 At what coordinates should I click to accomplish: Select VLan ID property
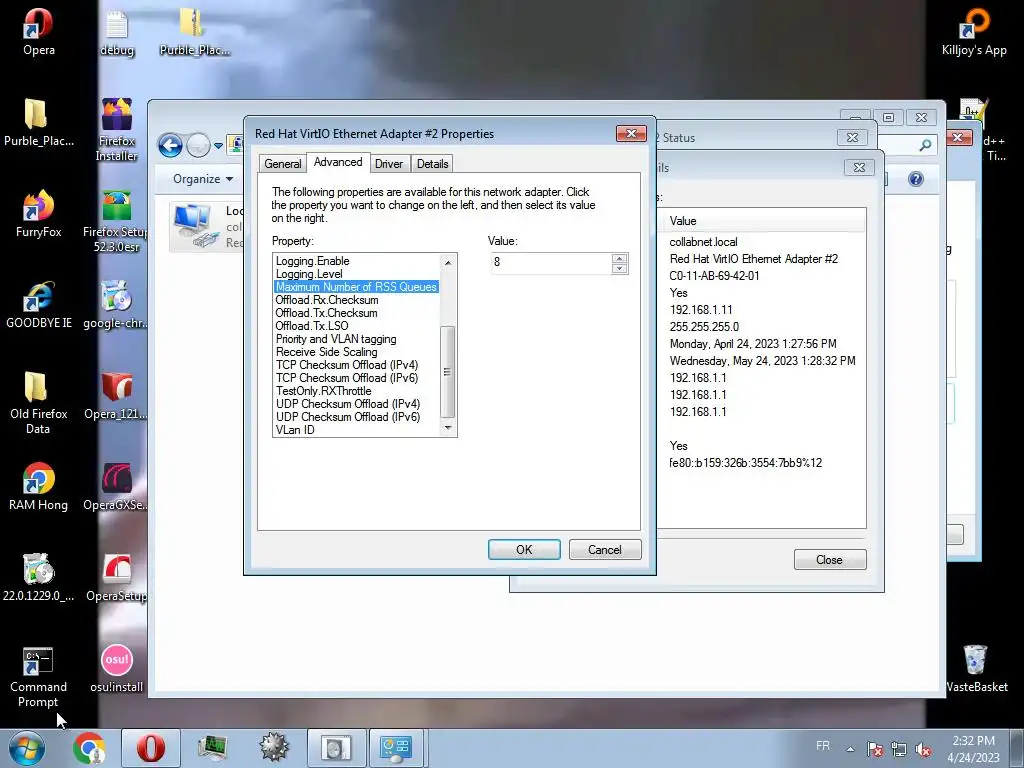click(x=357, y=430)
